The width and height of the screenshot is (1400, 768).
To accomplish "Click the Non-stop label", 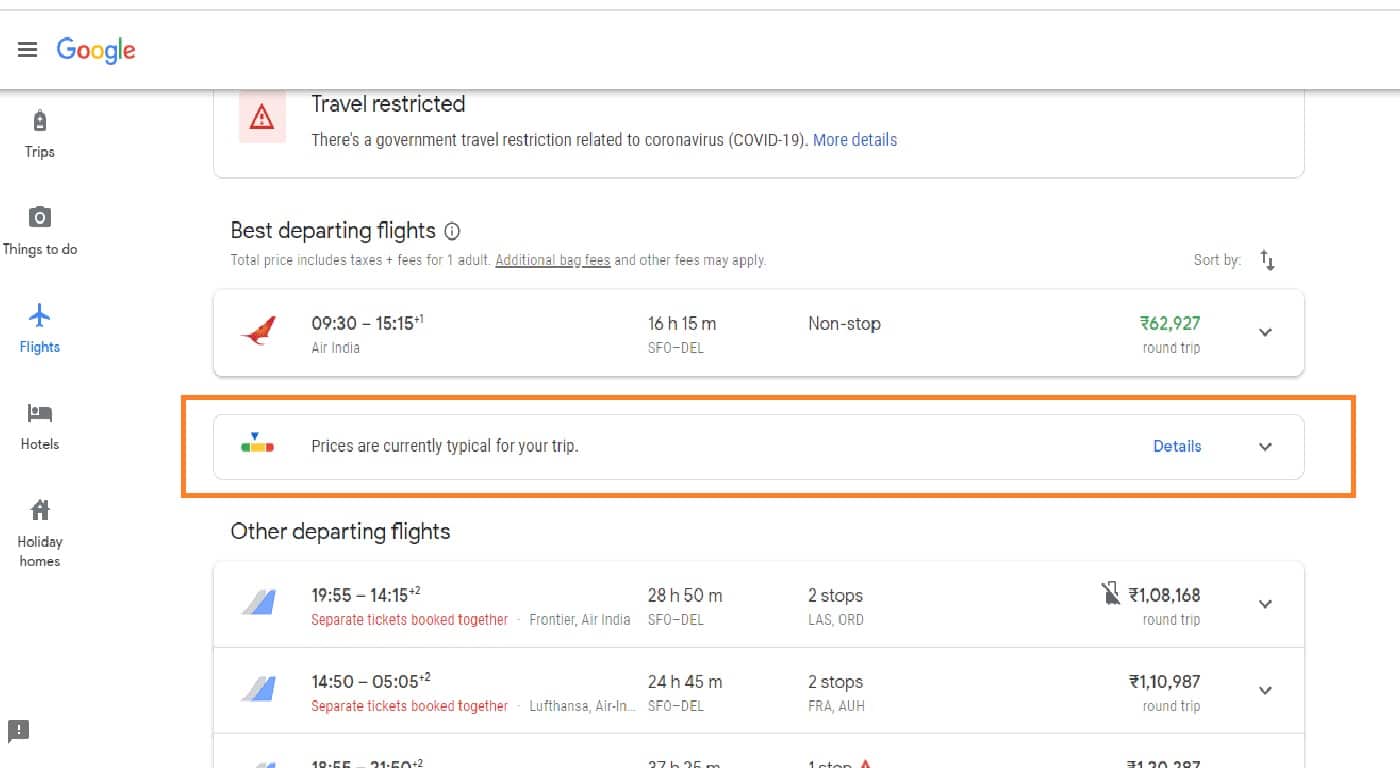I will click(844, 323).
